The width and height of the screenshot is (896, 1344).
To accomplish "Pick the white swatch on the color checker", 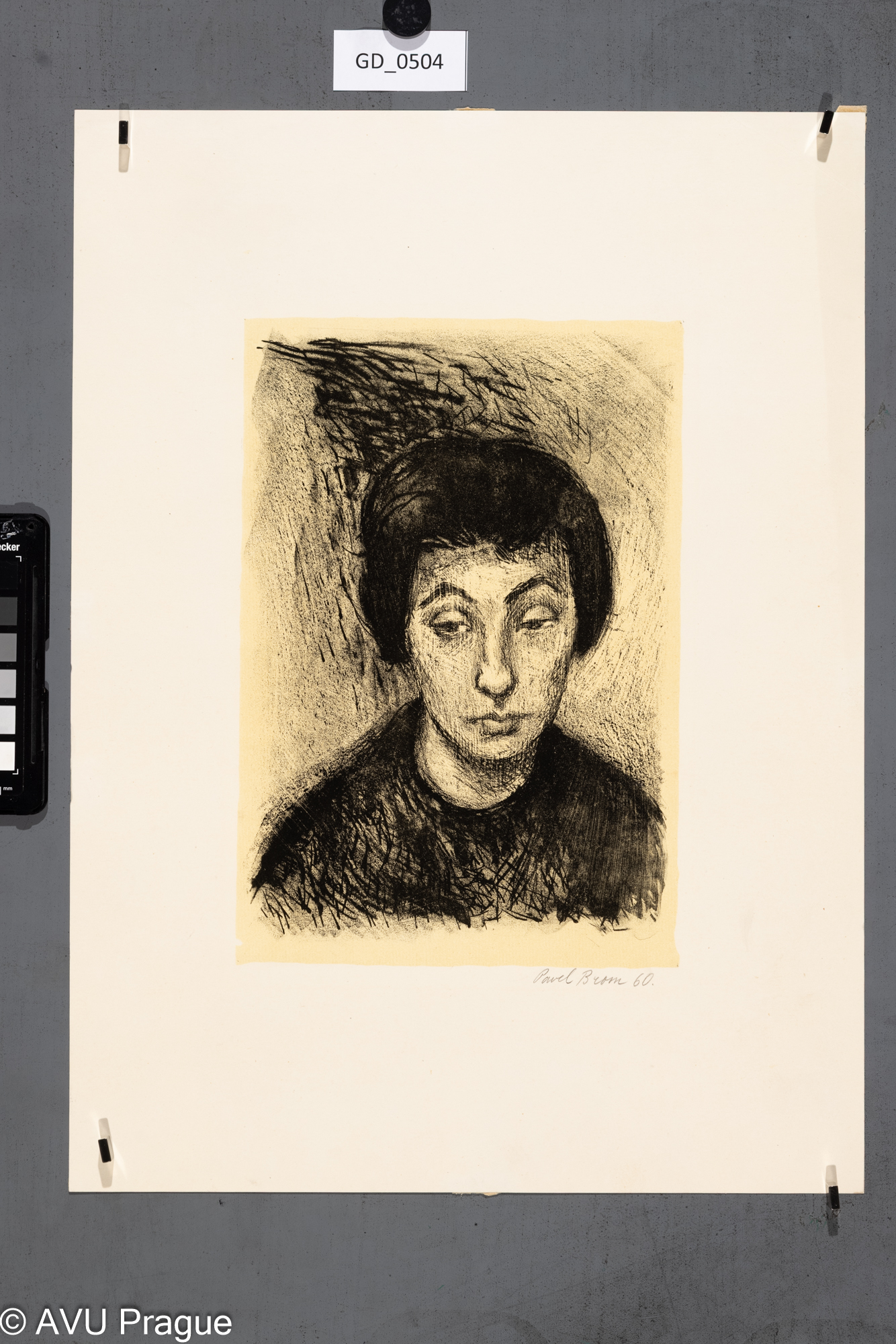I will pyautogui.click(x=7, y=755).
